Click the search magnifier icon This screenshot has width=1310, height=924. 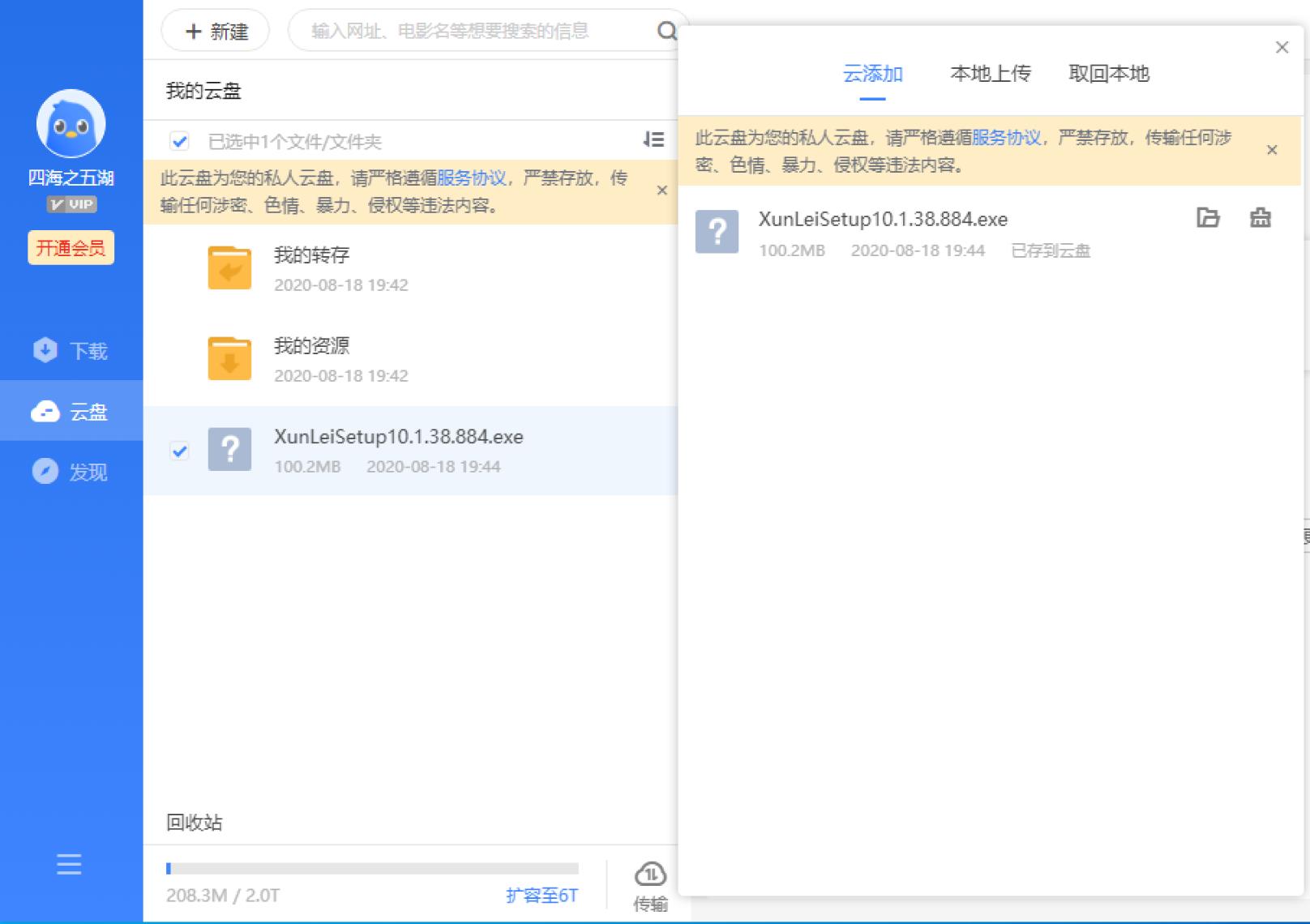tap(666, 31)
